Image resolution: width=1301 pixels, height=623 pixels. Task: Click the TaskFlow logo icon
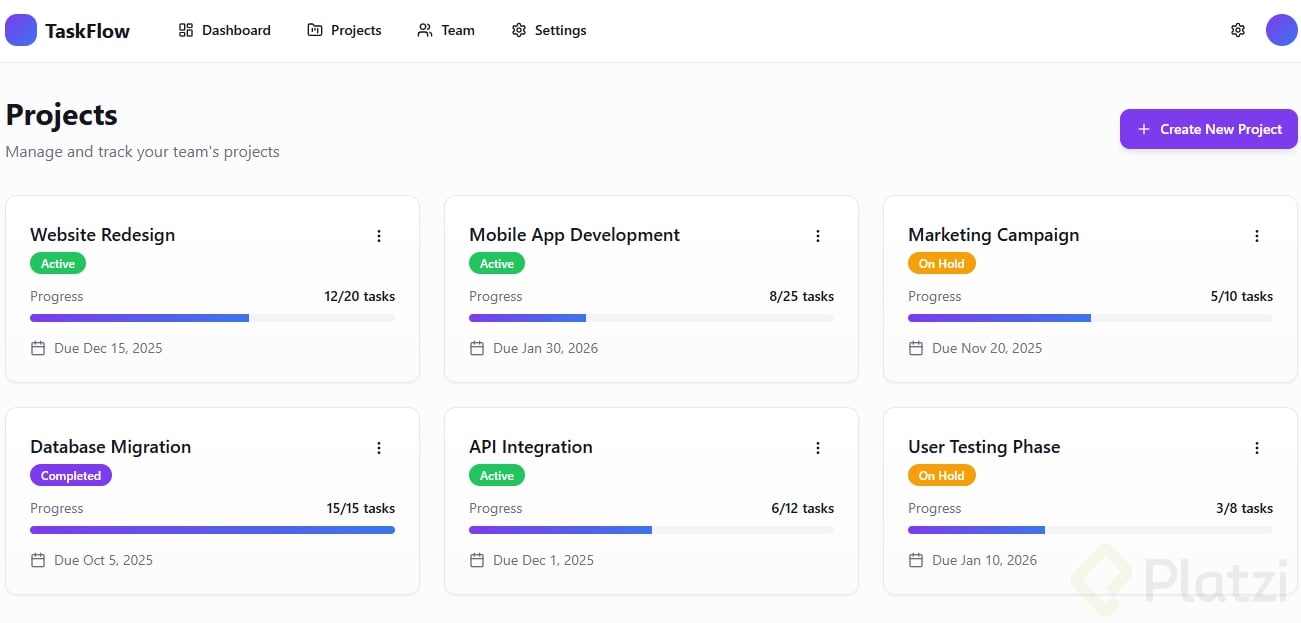tap(21, 30)
